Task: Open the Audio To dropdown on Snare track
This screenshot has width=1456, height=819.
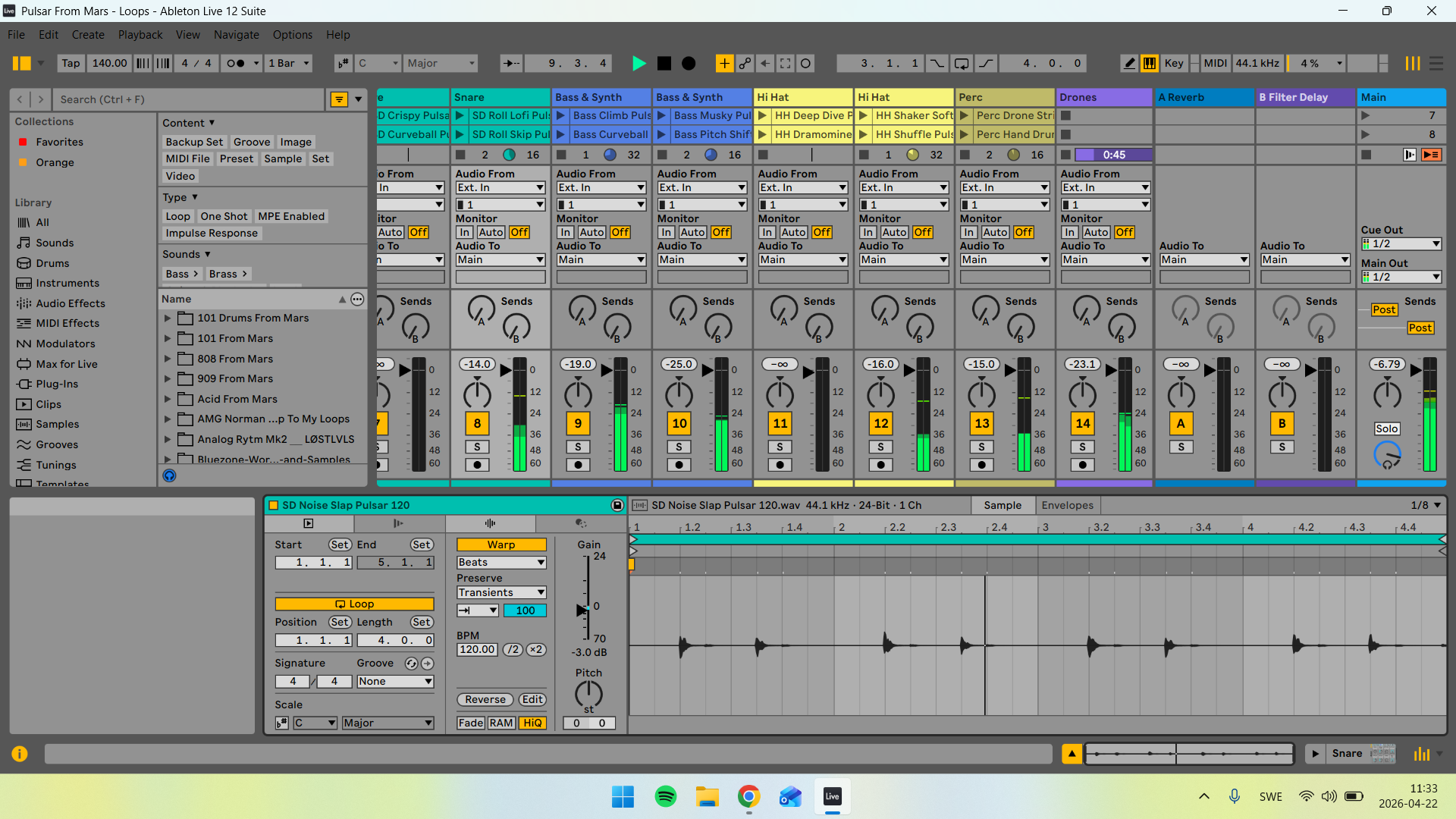Action: click(500, 259)
